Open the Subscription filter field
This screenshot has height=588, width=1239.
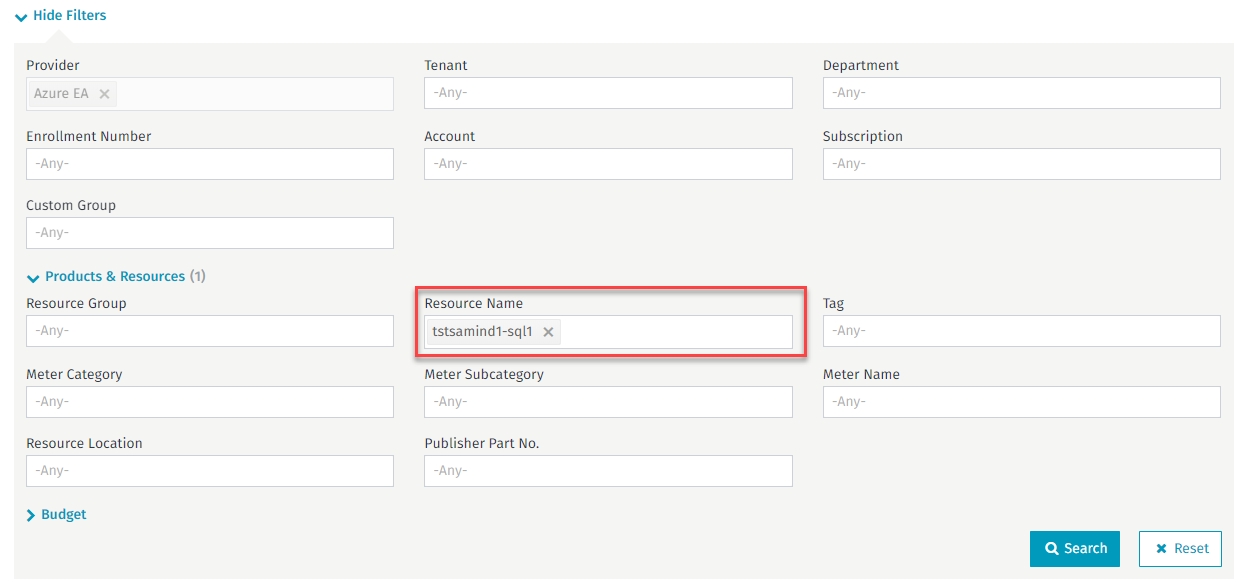coord(1021,164)
